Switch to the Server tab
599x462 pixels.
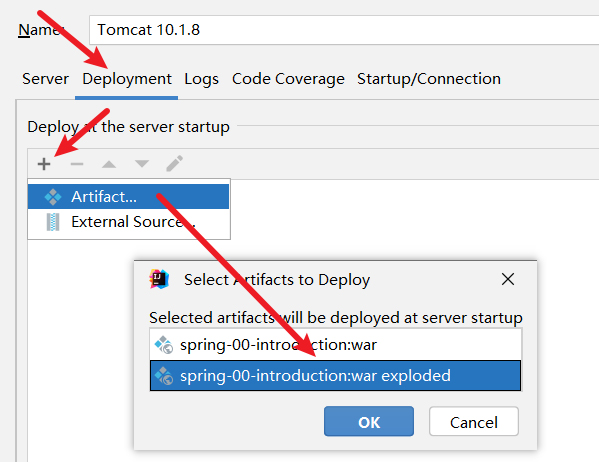tap(45, 79)
